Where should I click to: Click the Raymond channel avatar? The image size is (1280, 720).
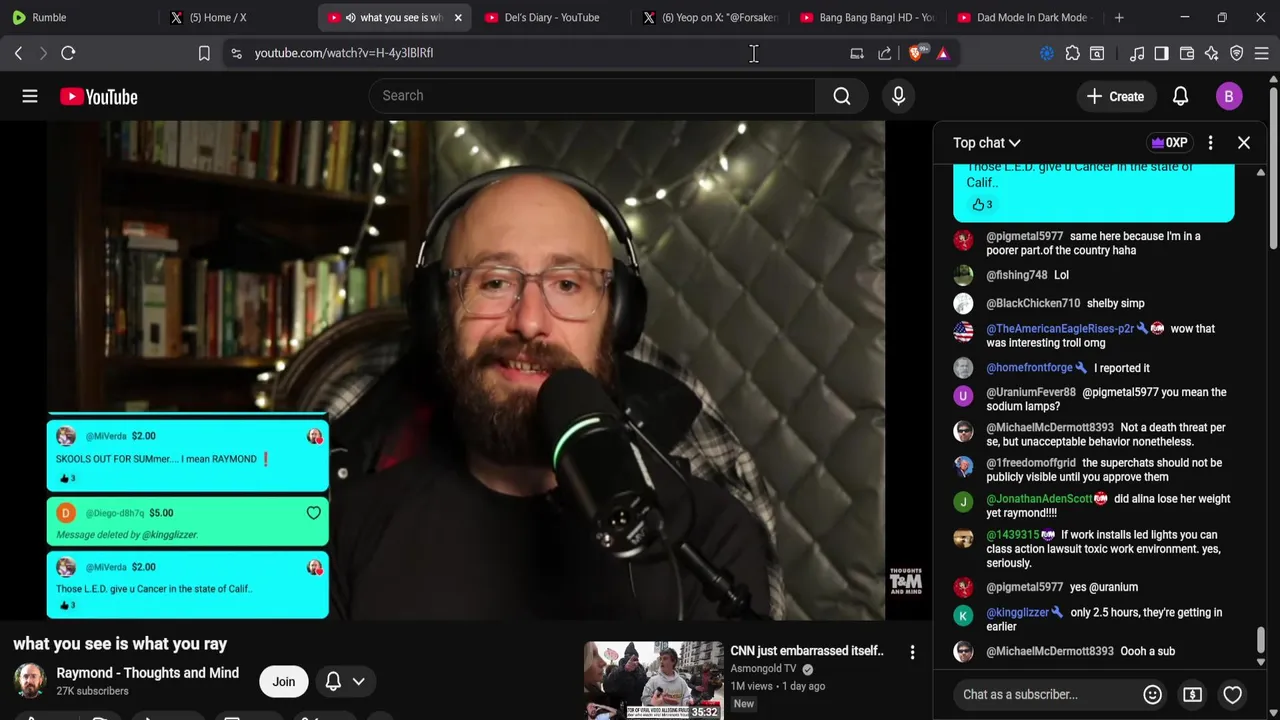30,680
